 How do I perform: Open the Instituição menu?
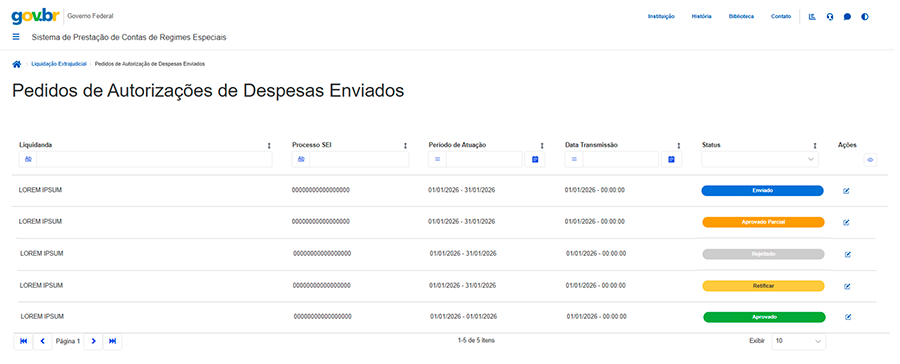pos(661,17)
